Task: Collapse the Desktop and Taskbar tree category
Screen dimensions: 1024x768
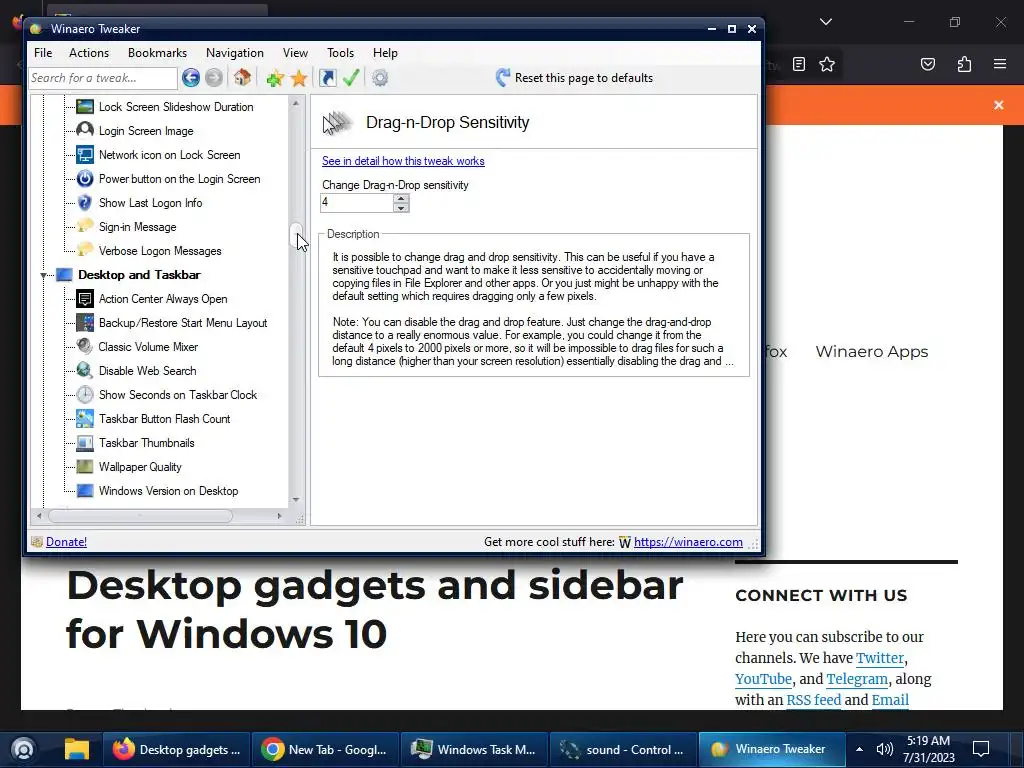Action: click(44, 276)
